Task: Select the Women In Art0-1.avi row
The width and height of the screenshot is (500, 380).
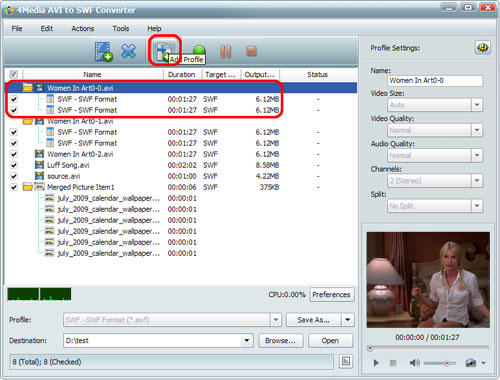Action: pos(180,121)
